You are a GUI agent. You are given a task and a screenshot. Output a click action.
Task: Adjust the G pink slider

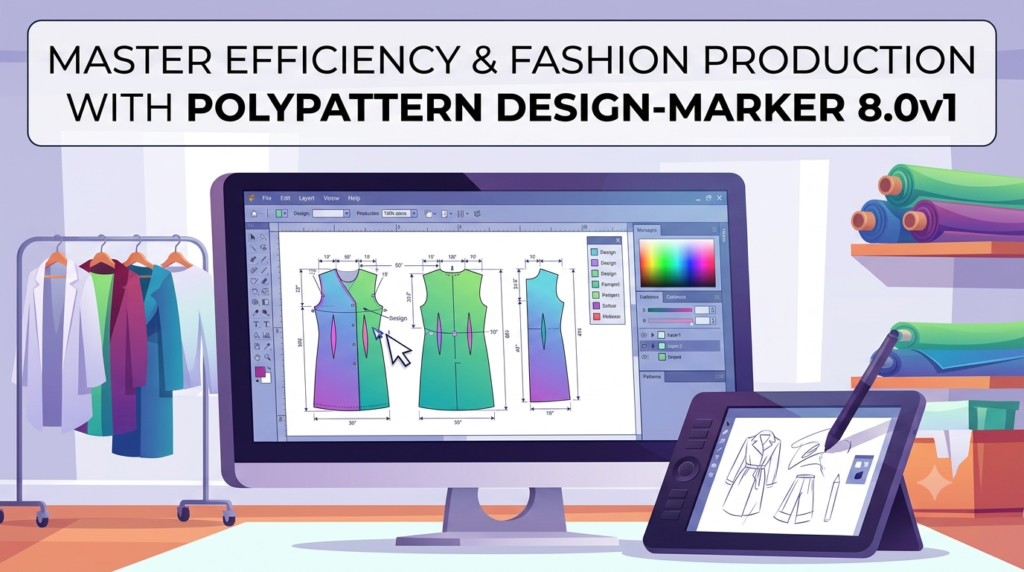click(x=670, y=321)
